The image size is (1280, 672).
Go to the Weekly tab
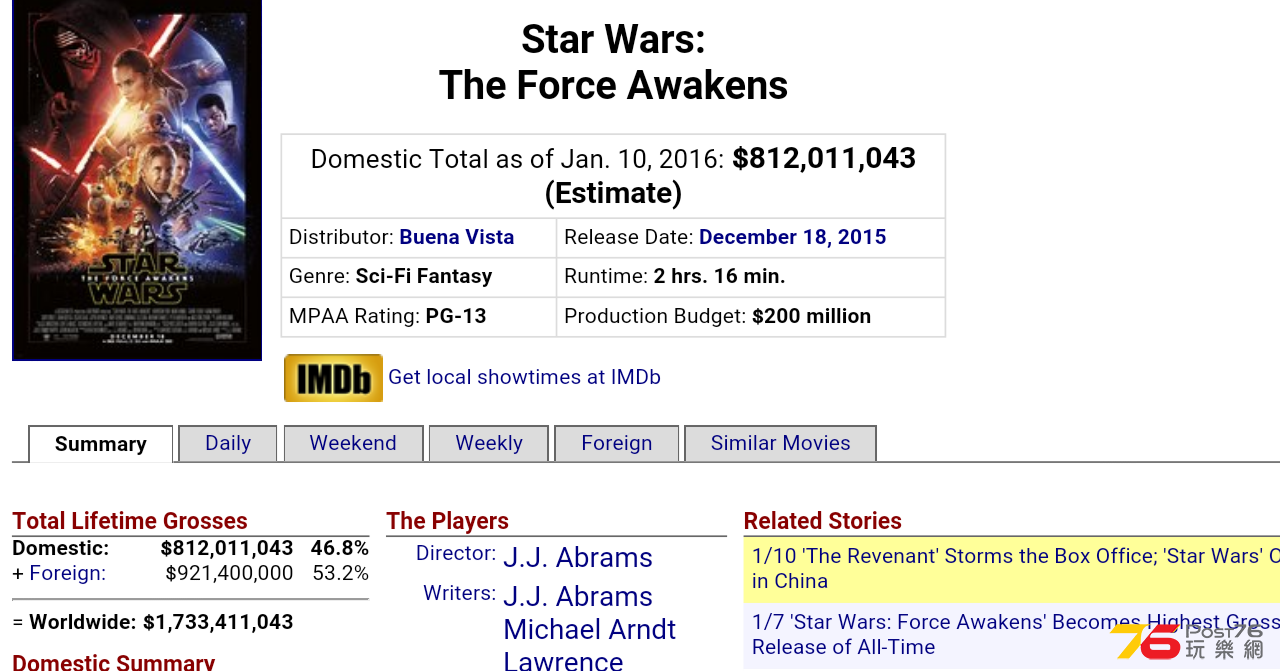[489, 443]
